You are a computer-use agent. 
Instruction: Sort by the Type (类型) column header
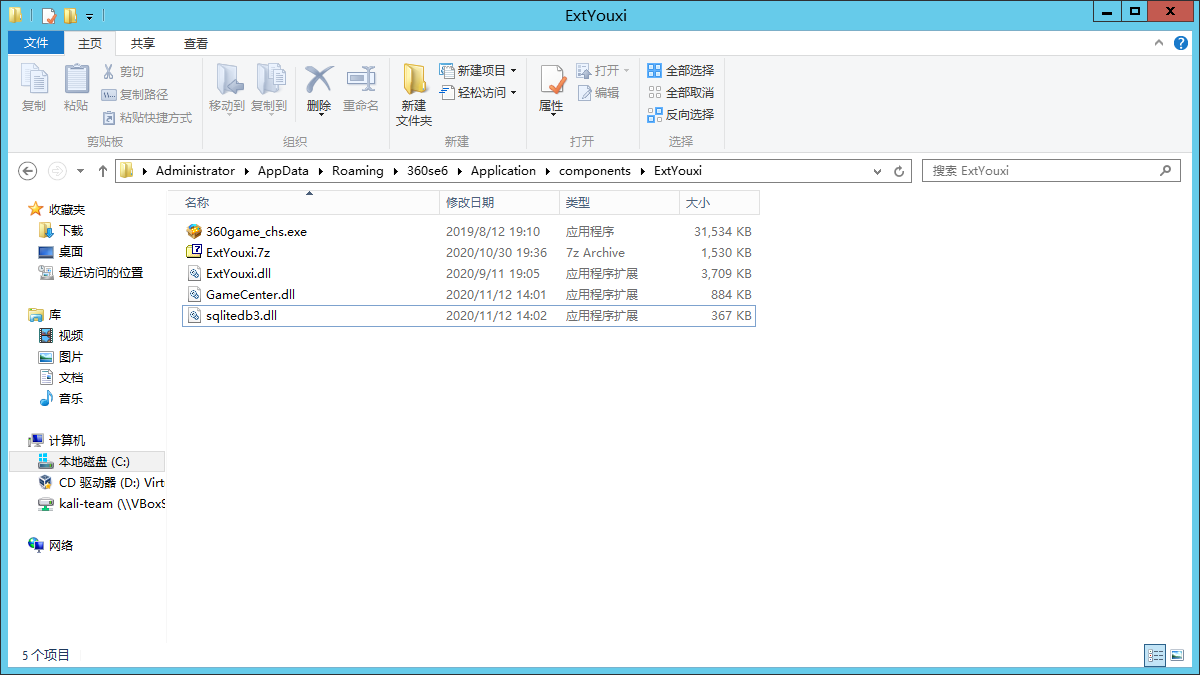point(619,202)
